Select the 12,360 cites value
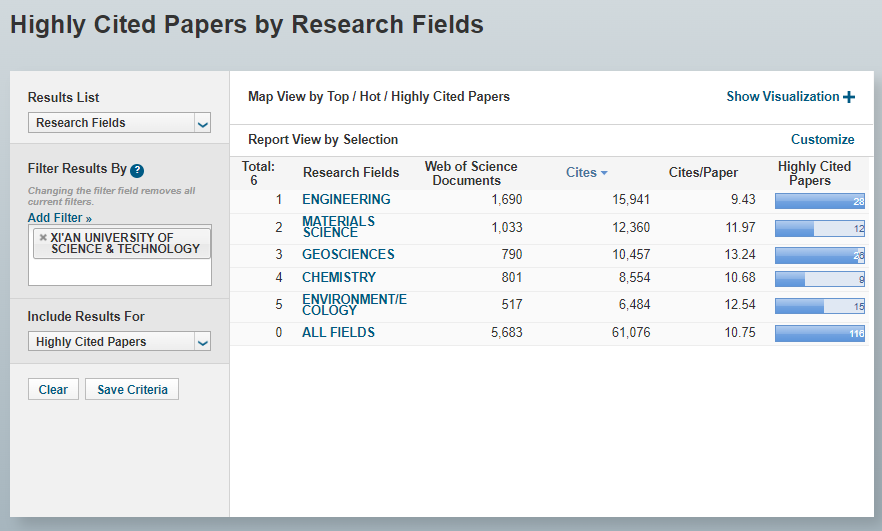Image resolution: width=882 pixels, height=531 pixels. [x=631, y=227]
